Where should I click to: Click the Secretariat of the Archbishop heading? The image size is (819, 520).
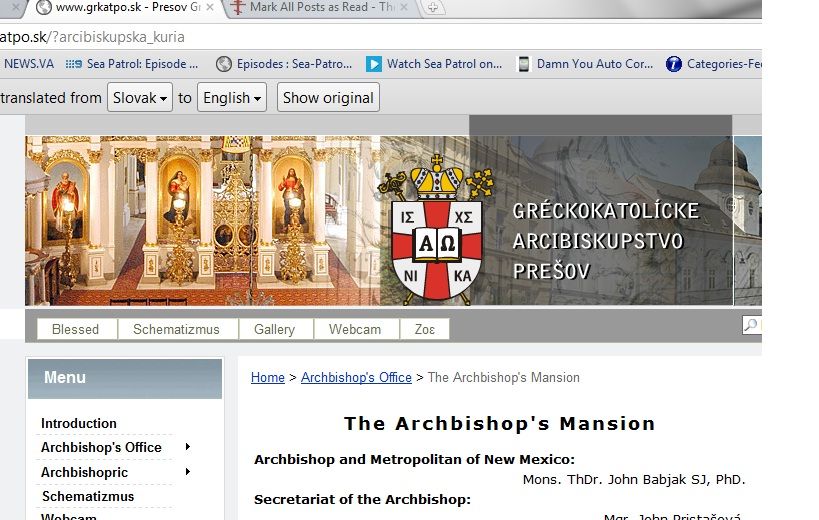362,500
